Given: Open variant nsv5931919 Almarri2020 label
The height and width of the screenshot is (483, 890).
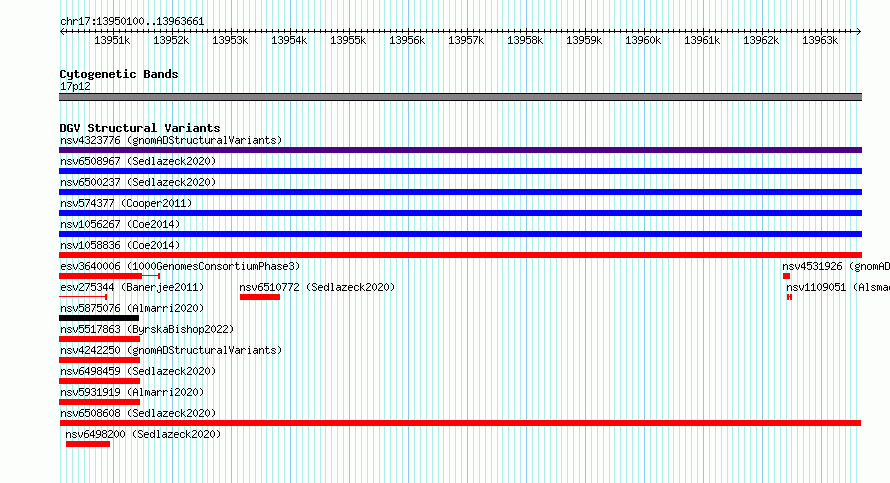Looking at the screenshot, I should (x=132, y=392).
